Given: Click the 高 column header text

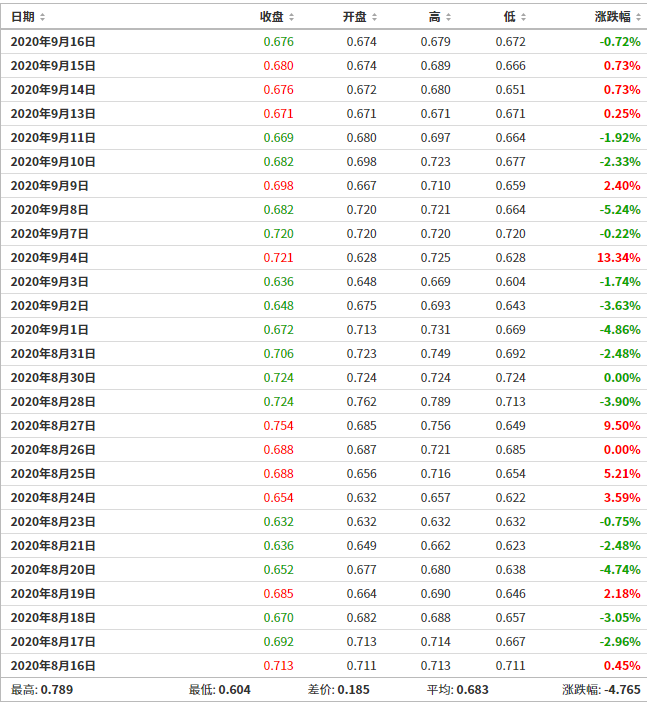Looking at the screenshot, I should (x=435, y=17).
